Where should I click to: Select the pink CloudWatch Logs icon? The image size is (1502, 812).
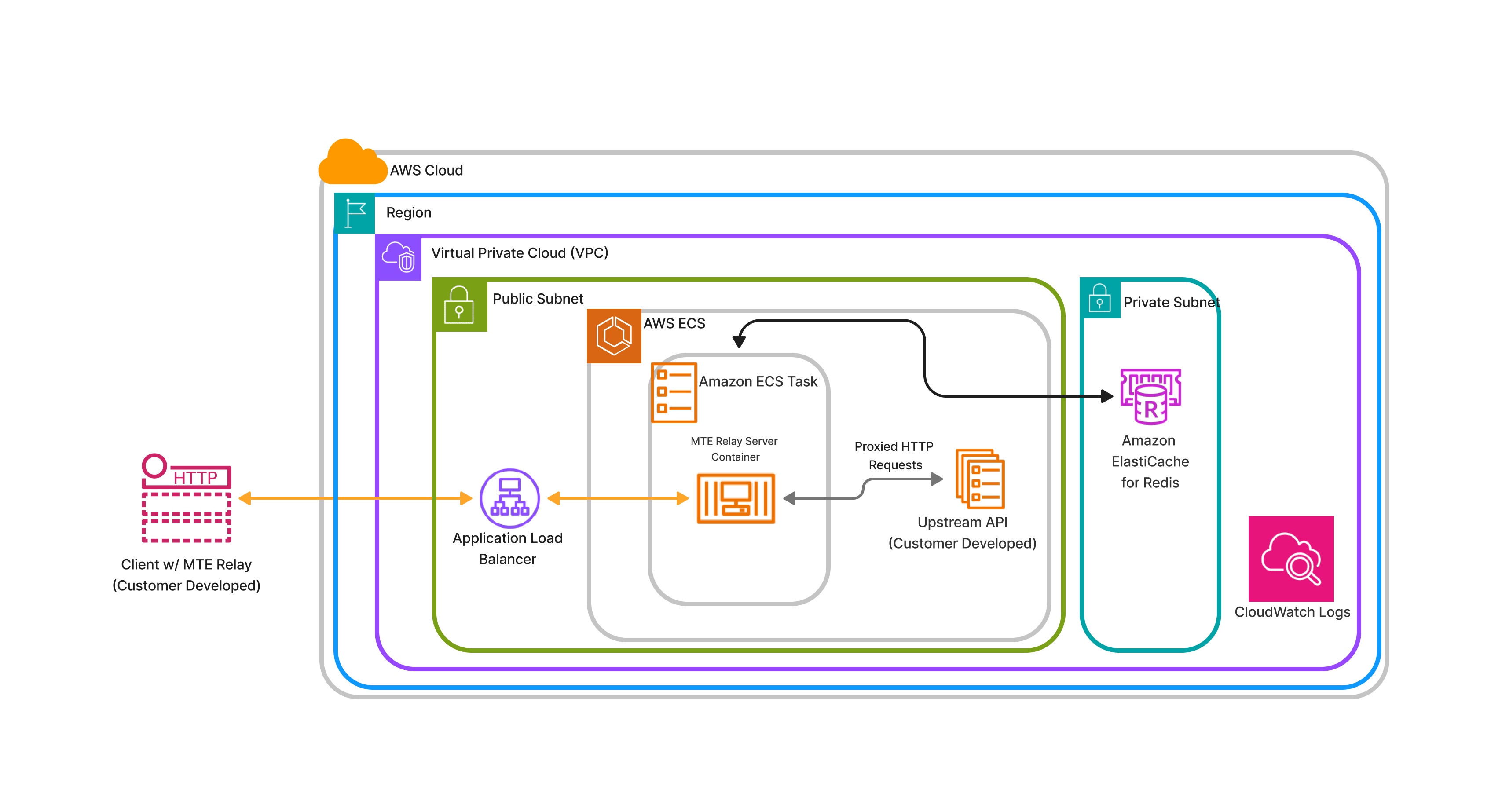pyautogui.click(x=1291, y=559)
